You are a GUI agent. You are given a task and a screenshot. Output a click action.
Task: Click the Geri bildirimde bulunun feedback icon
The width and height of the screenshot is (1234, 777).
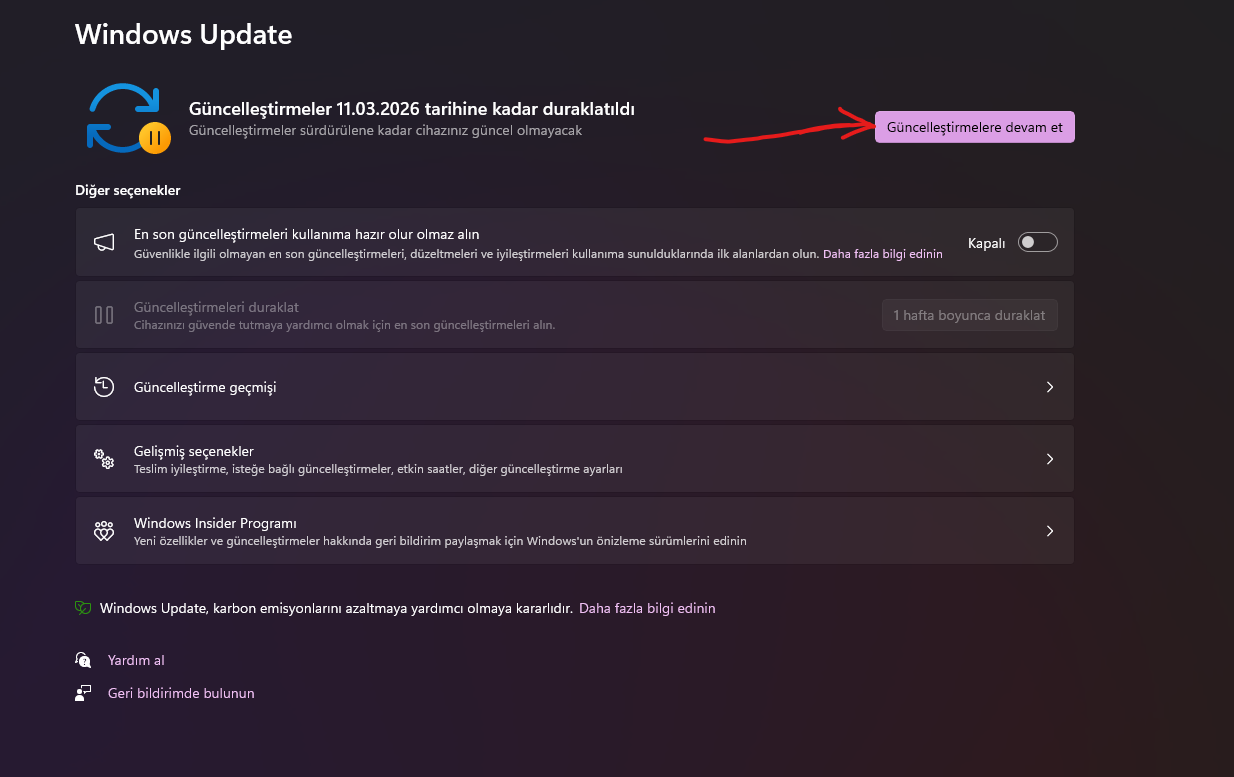click(x=84, y=693)
